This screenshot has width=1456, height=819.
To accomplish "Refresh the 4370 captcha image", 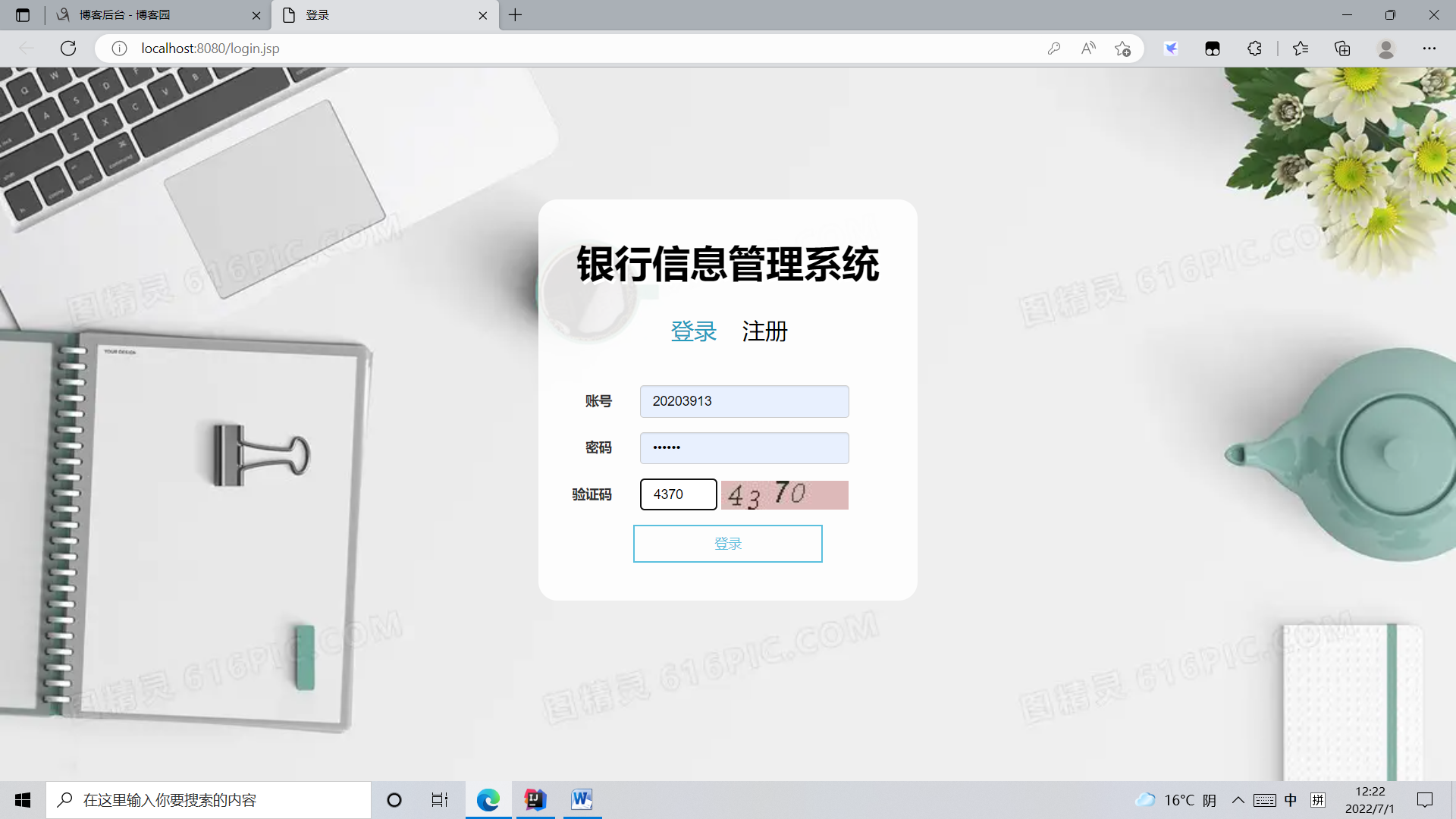I will click(784, 494).
